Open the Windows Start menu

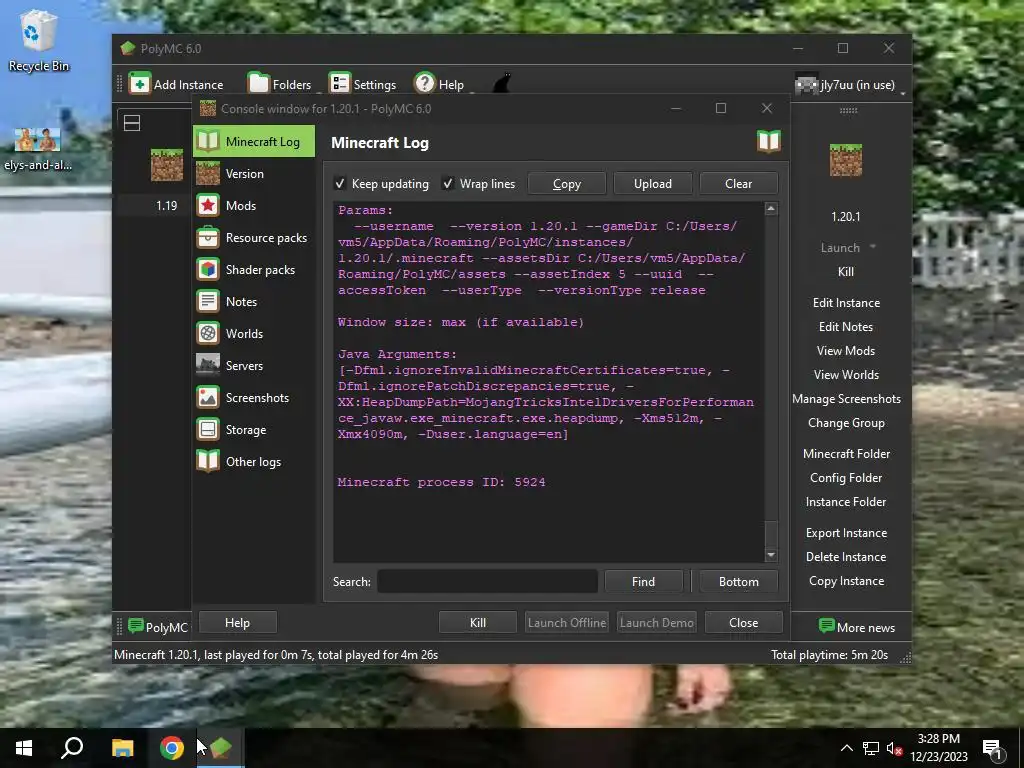click(x=24, y=748)
